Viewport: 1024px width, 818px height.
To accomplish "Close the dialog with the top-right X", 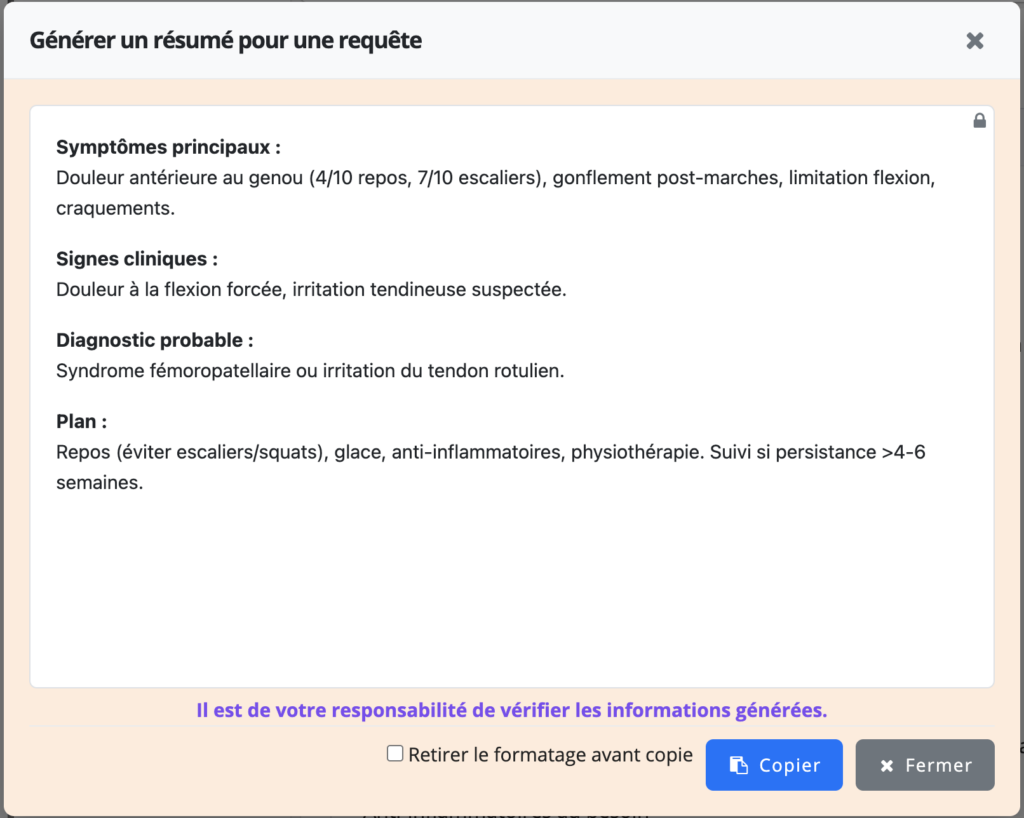I will pos(974,41).
